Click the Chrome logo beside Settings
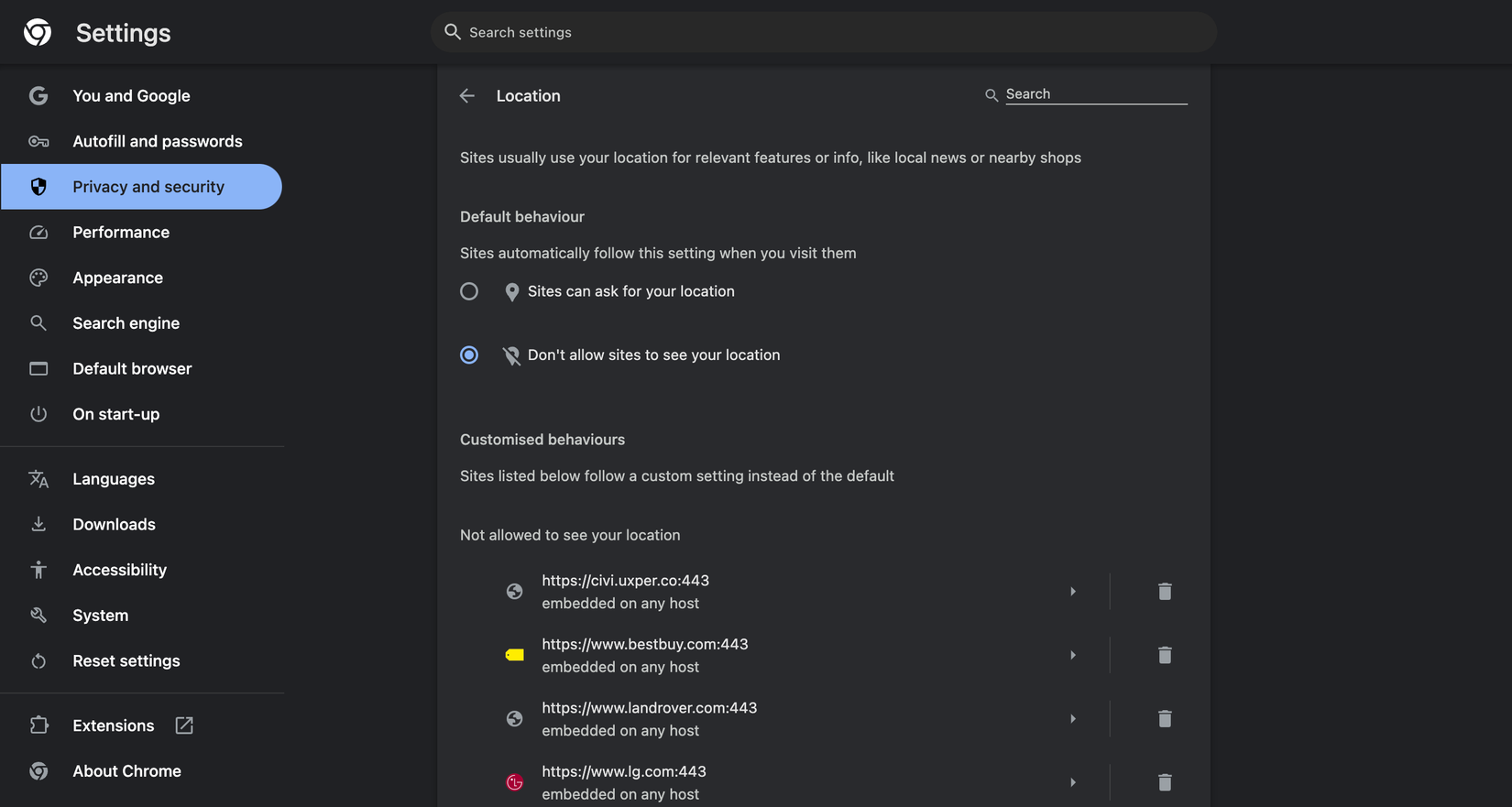This screenshot has height=807, width=1512. pos(38,33)
